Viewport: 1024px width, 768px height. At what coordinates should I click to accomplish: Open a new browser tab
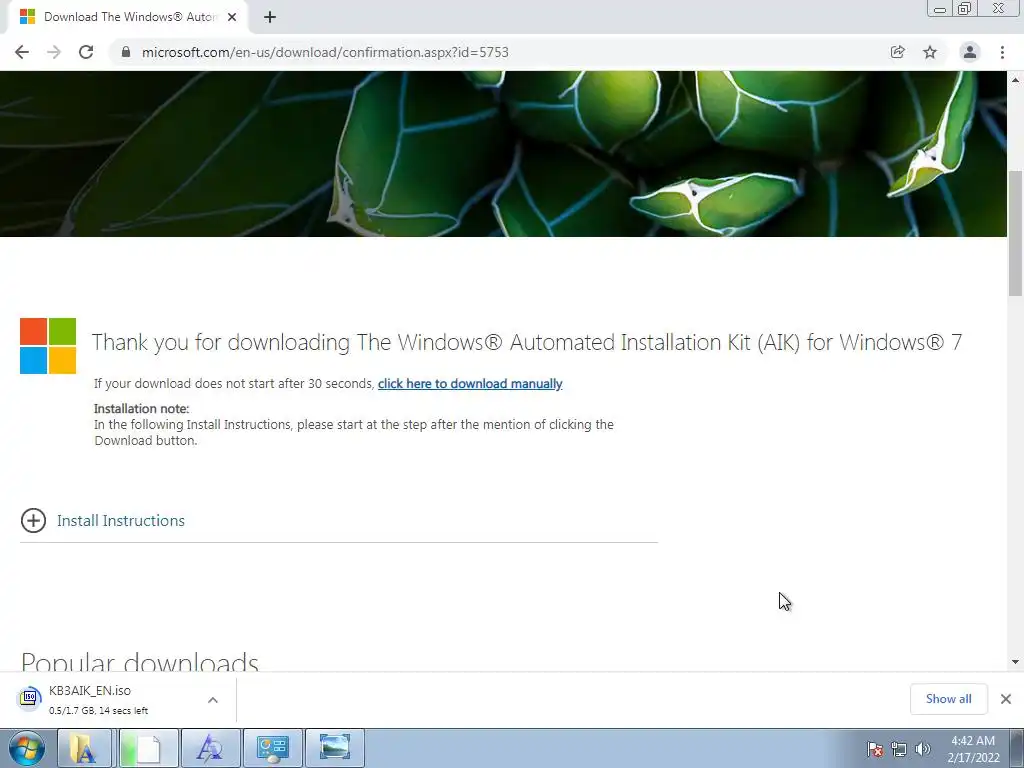[x=270, y=17]
